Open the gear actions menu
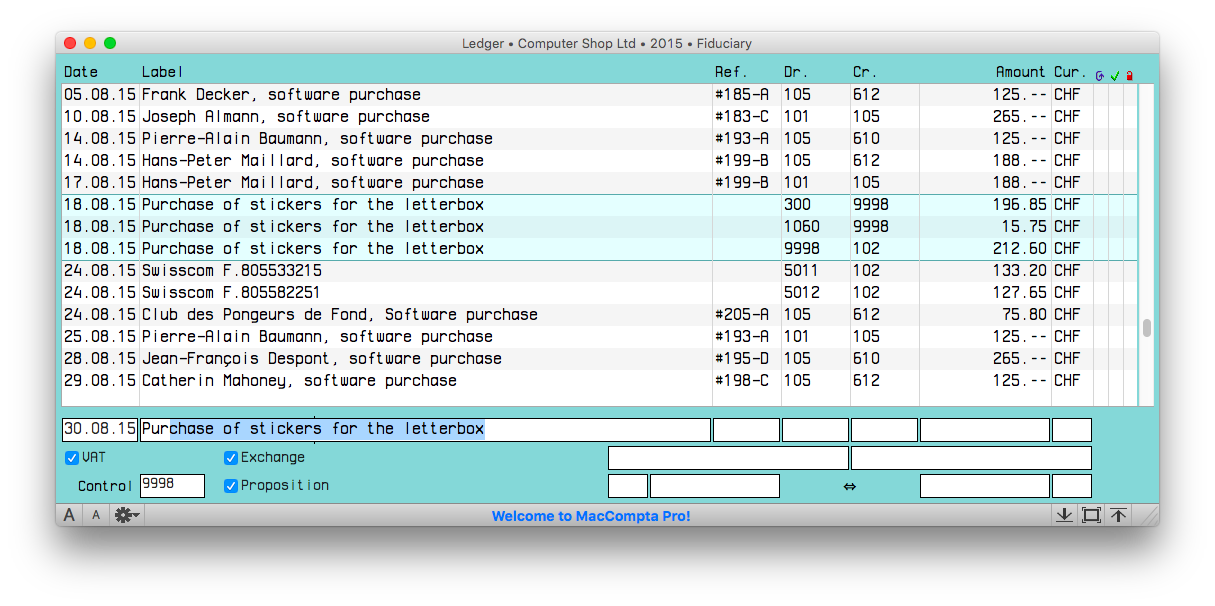Screen dimensions: 1215x606 (x=127, y=515)
